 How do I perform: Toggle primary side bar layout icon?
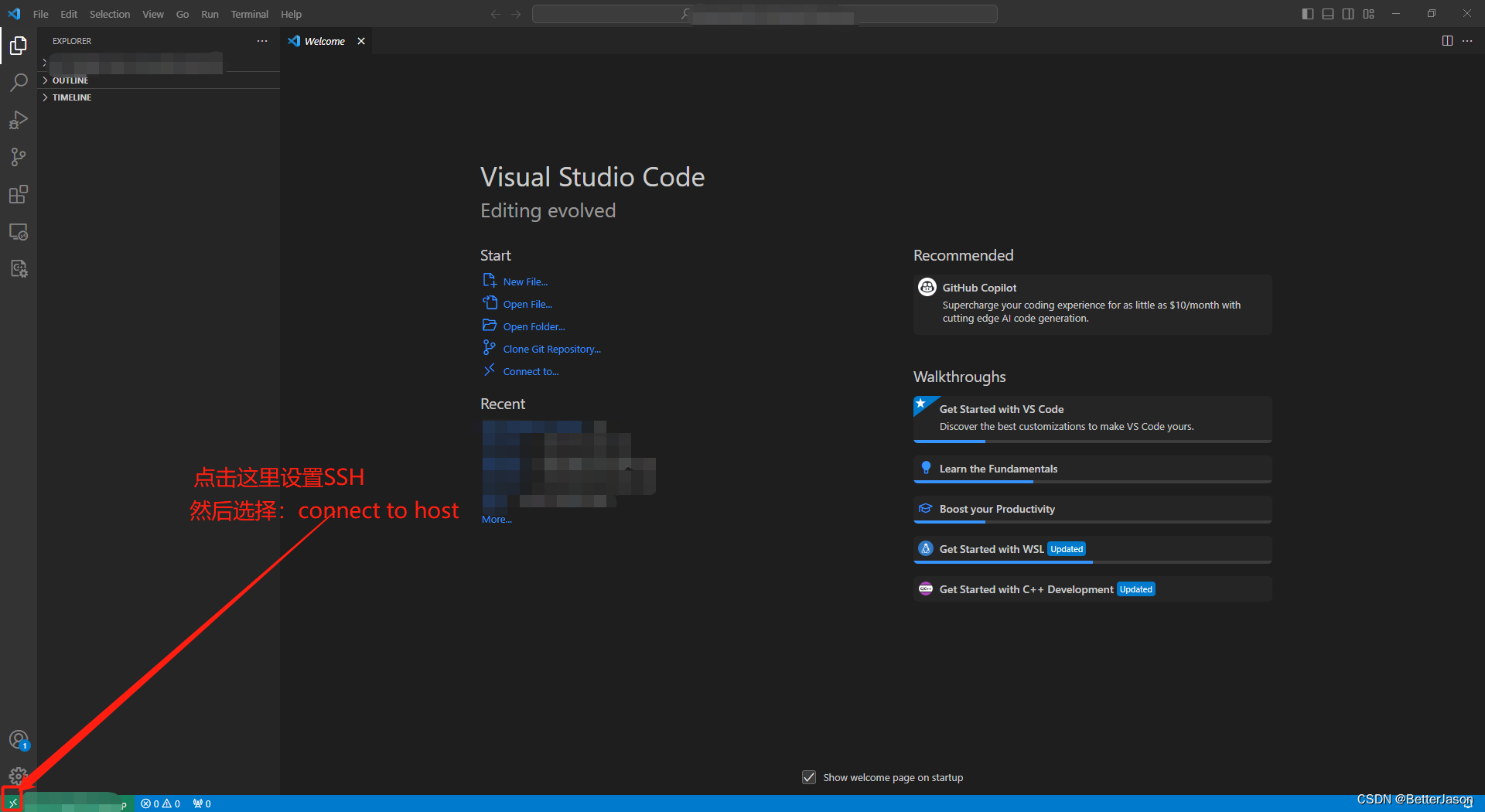(x=1308, y=14)
